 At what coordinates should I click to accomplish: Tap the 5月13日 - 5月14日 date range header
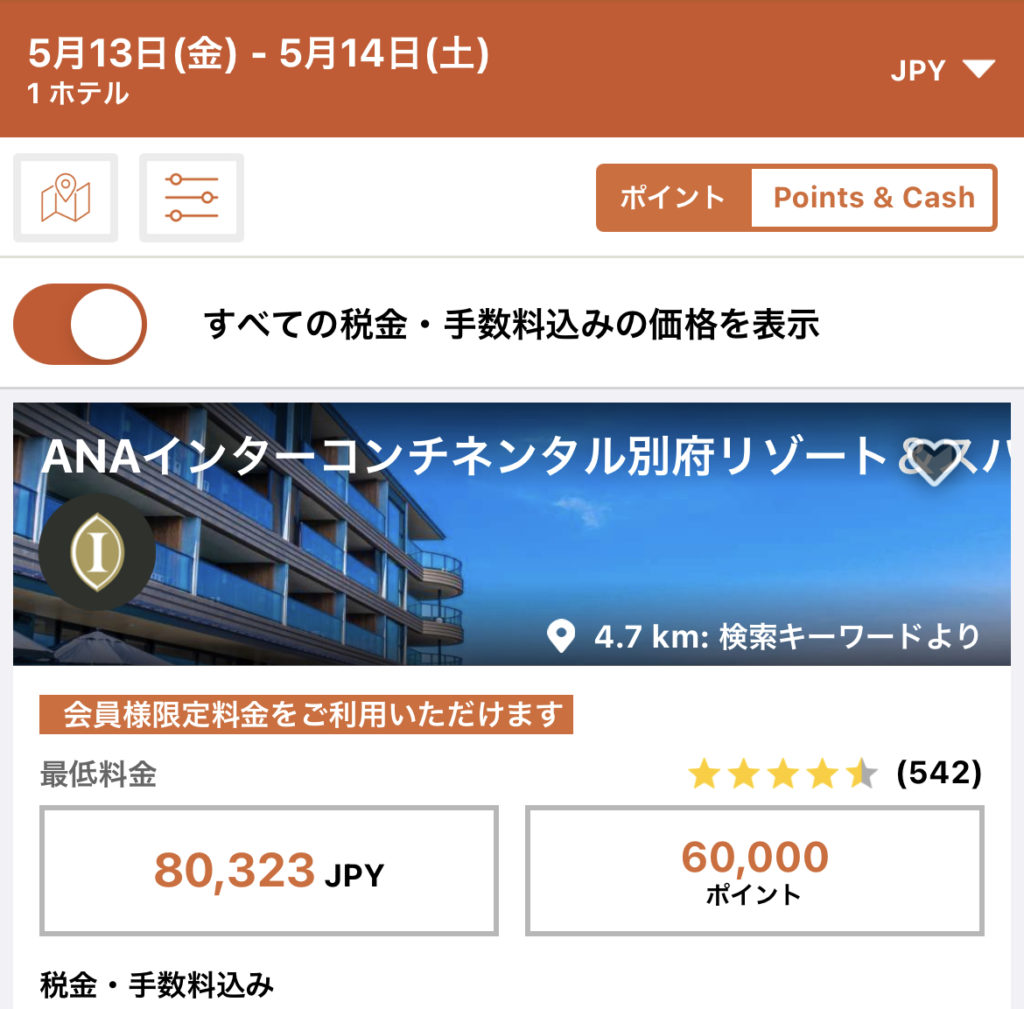258,54
